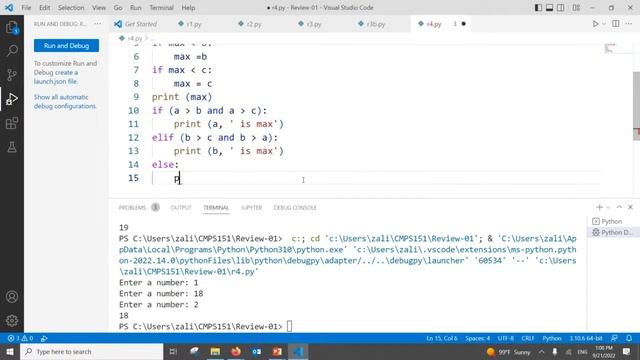Click the Windows Start button
The image size is (640, 360).
tap(10, 351)
